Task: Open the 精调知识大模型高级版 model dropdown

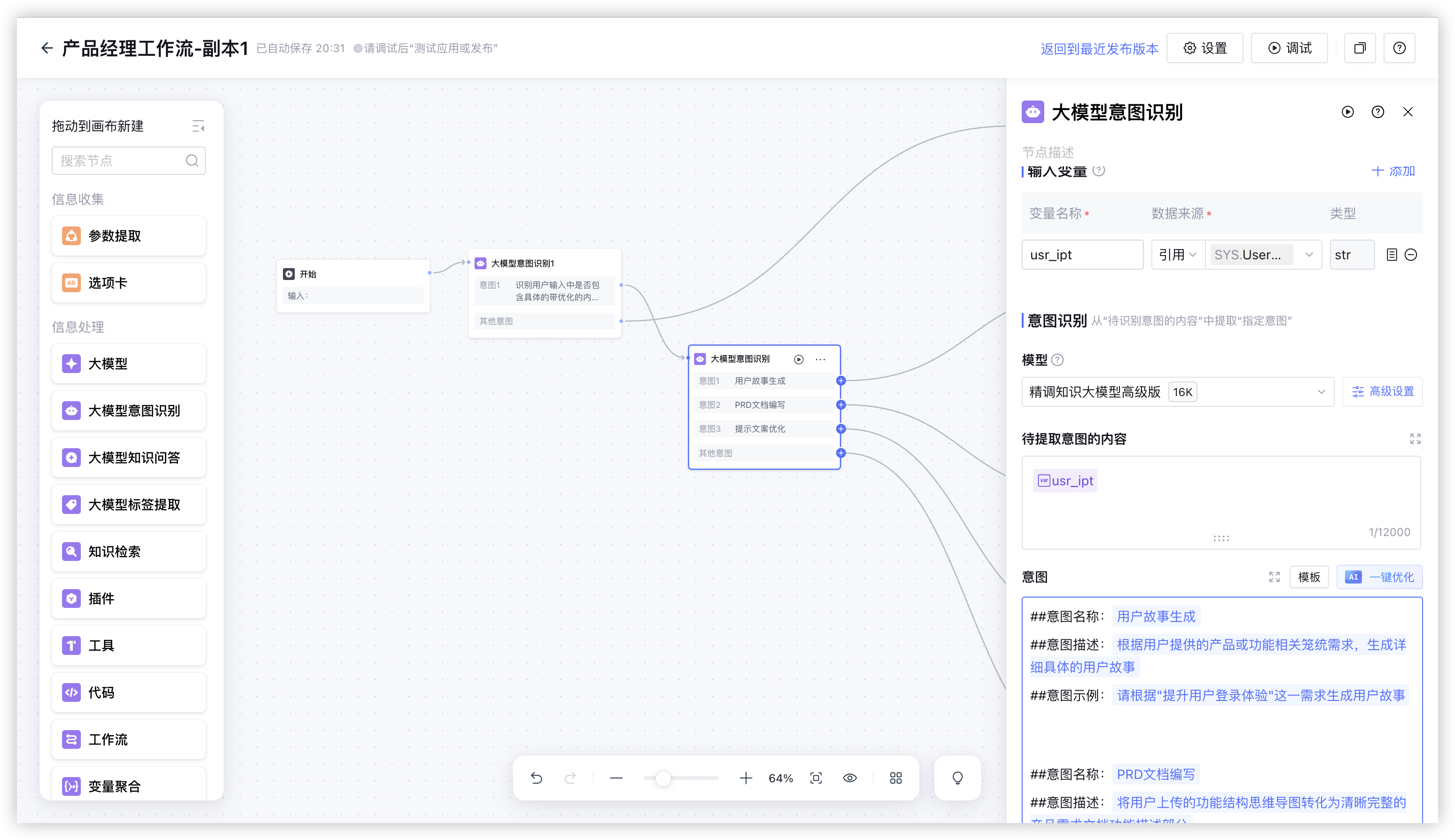Action: (x=1177, y=392)
